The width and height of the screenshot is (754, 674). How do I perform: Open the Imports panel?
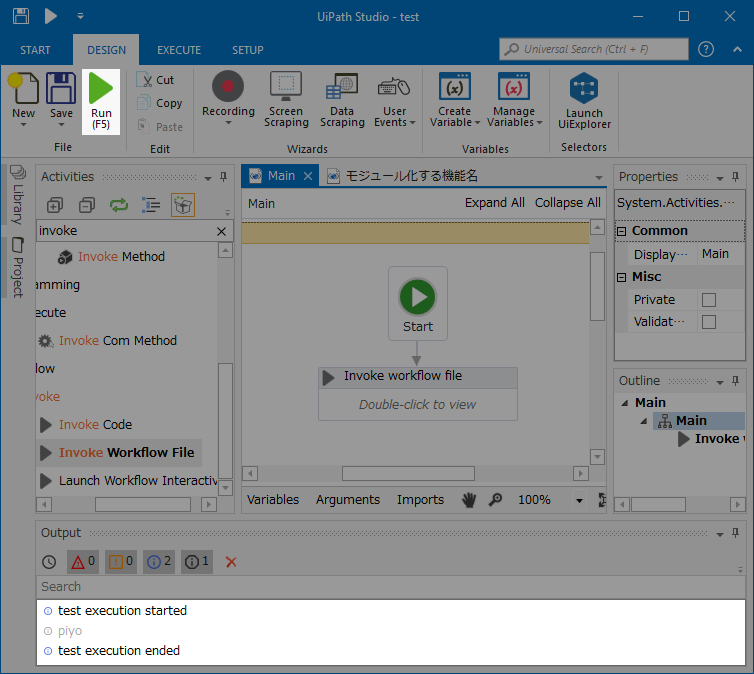pyautogui.click(x=420, y=500)
